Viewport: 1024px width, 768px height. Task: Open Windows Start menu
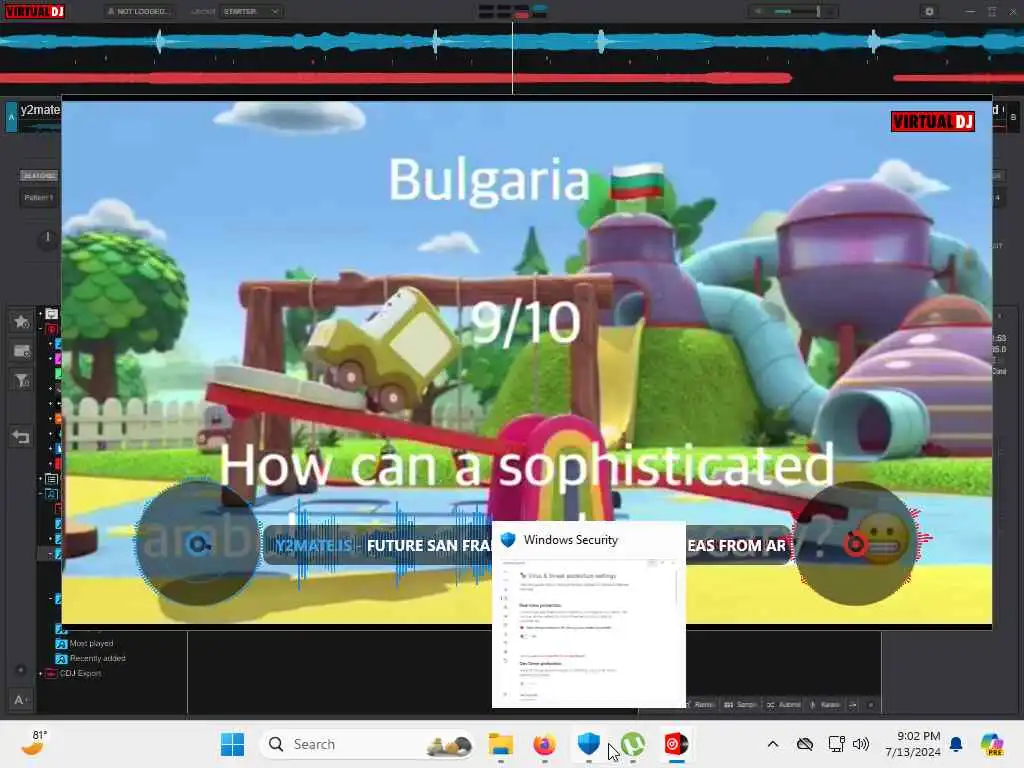(232, 744)
